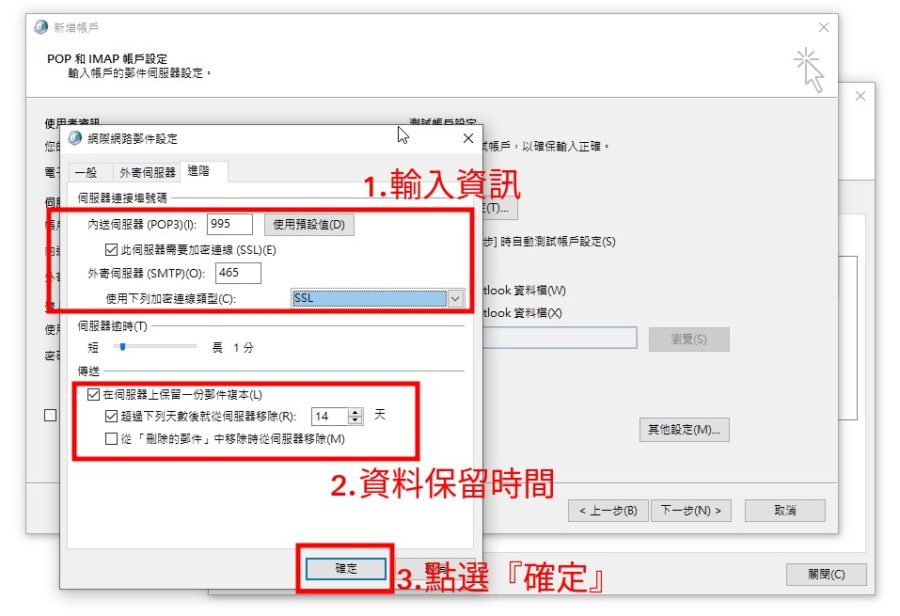Expand the SSL encrypted connection type dropdown
Screen dimensions: 900x616
tap(455, 299)
